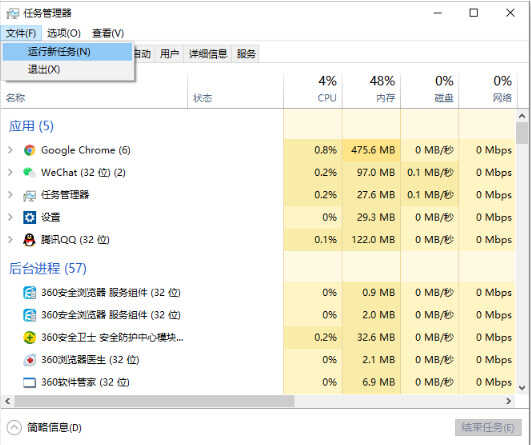
Task: Collapse to 简略信息 using the arrow icon
Action: (14, 427)
